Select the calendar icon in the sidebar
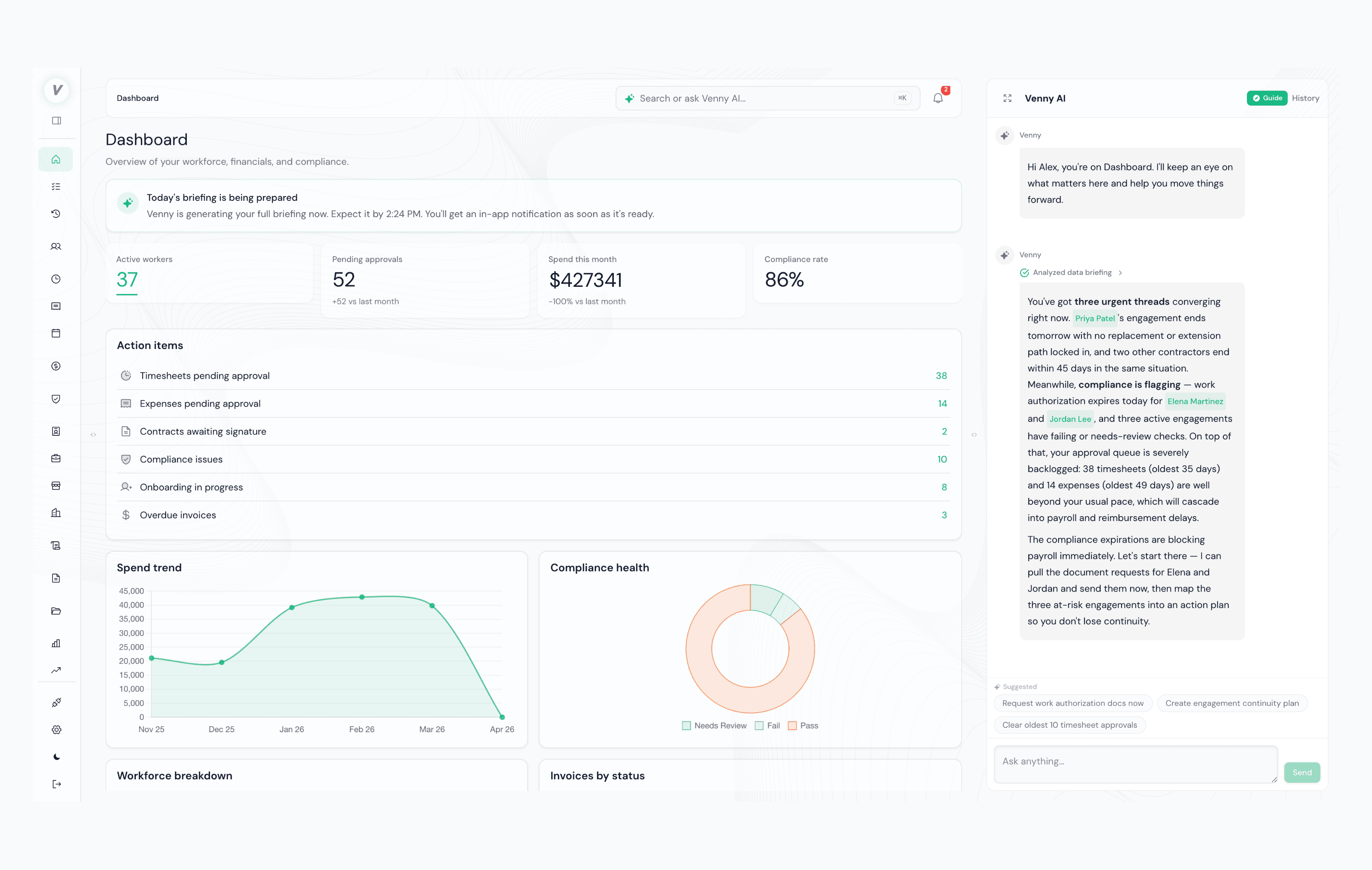1372x870 pixels. pyautogui.click(x=56, y=333)
